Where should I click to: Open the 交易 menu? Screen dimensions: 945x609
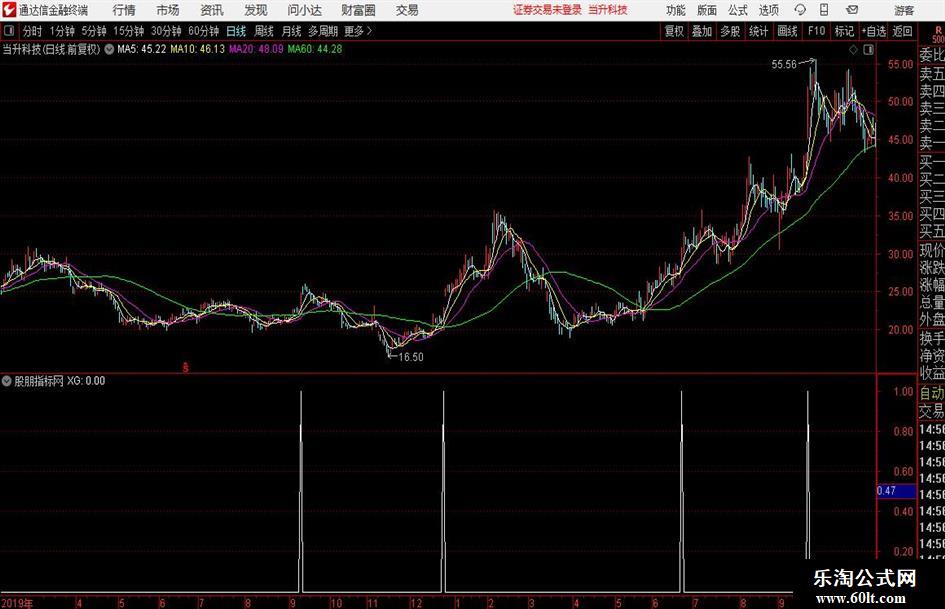point(407,10)
